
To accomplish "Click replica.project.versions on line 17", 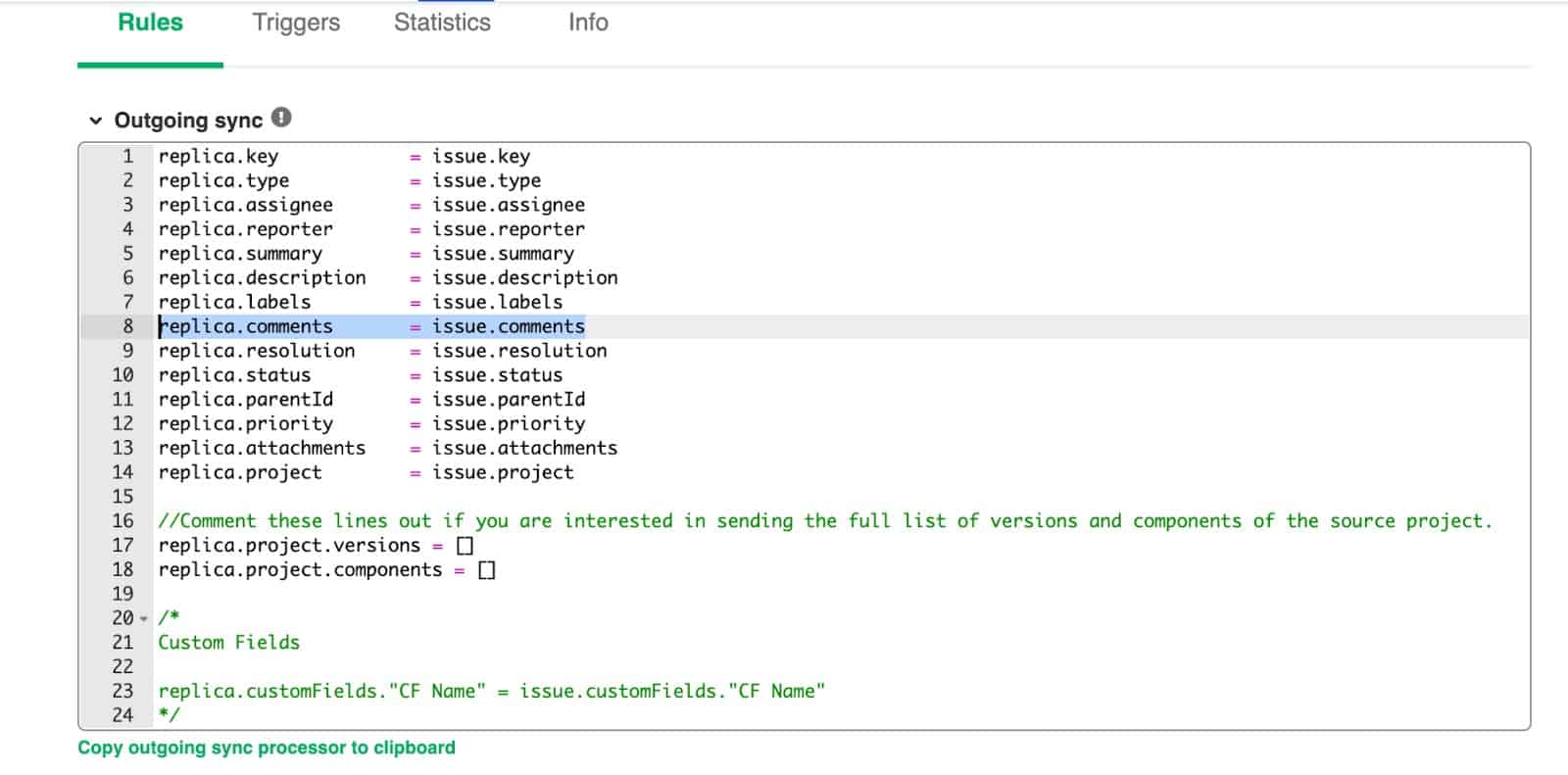I will [x=290, y=546].
